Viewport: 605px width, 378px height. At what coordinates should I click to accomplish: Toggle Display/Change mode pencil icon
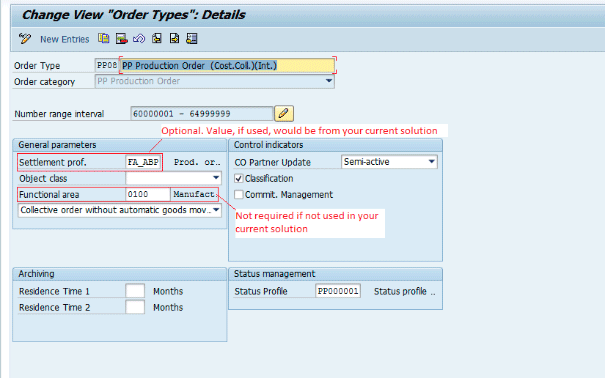pos(25,39)
